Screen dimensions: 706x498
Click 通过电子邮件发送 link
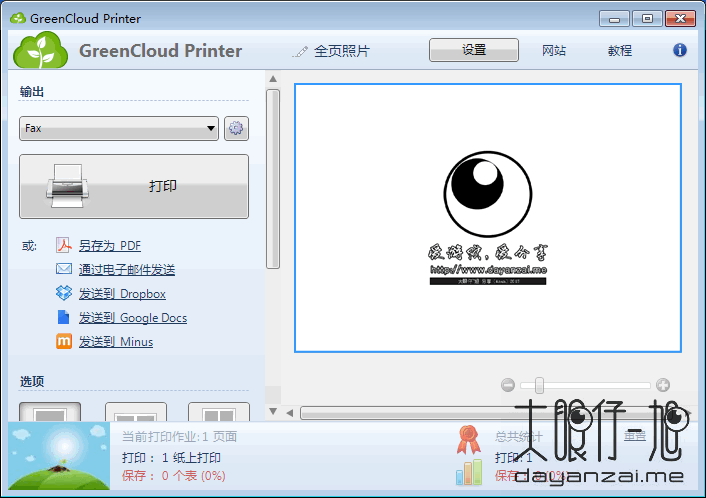[x=127, y=269]
